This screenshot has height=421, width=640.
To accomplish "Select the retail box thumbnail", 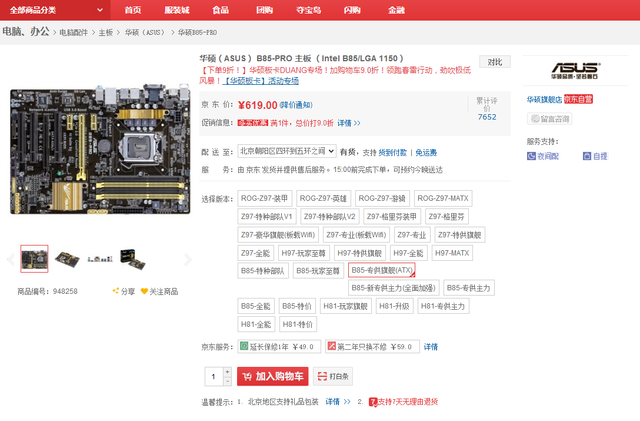I will click(133, 259).
